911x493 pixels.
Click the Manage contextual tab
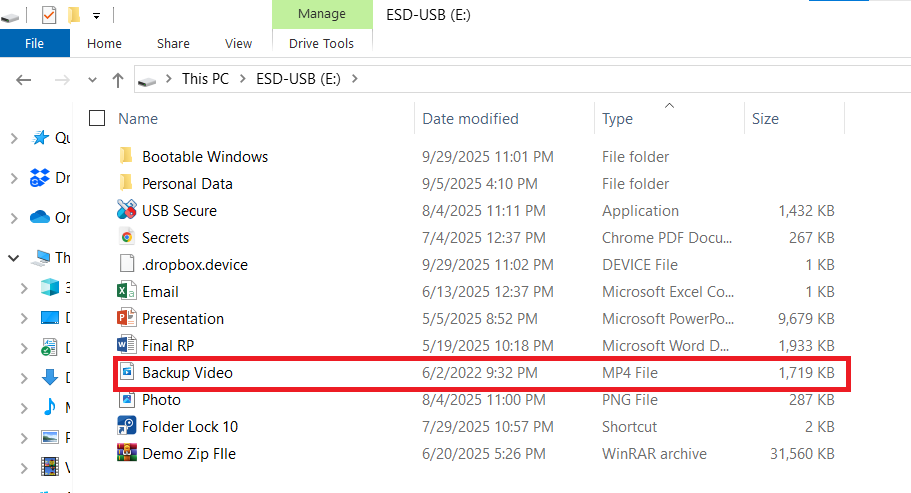322,14
